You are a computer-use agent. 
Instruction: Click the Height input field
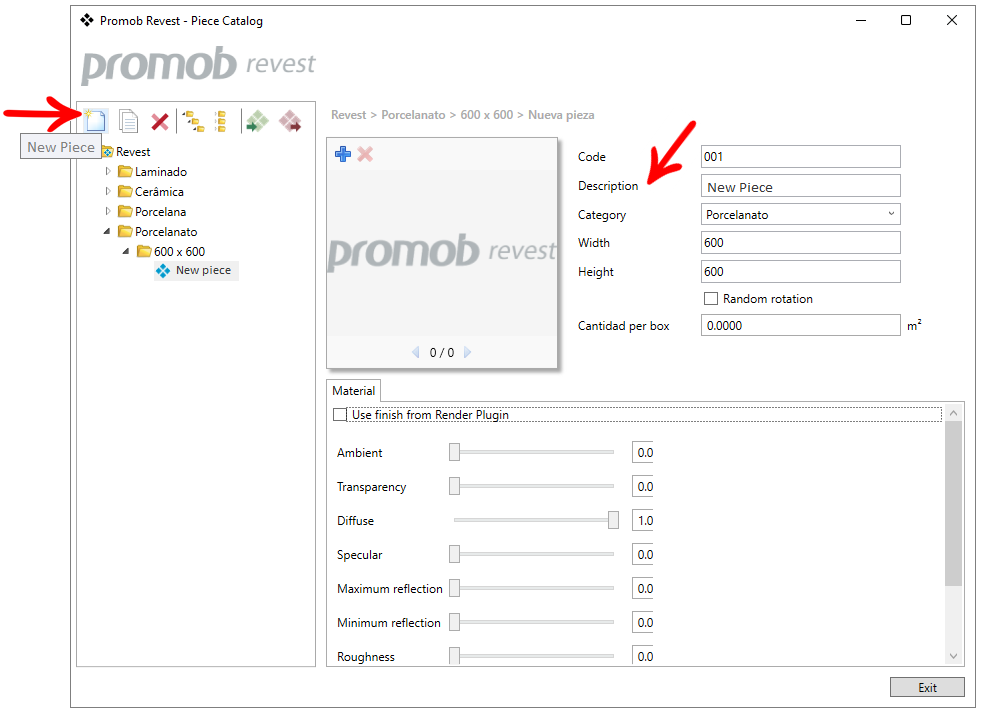pyautogui.click(x=801, y=271)
